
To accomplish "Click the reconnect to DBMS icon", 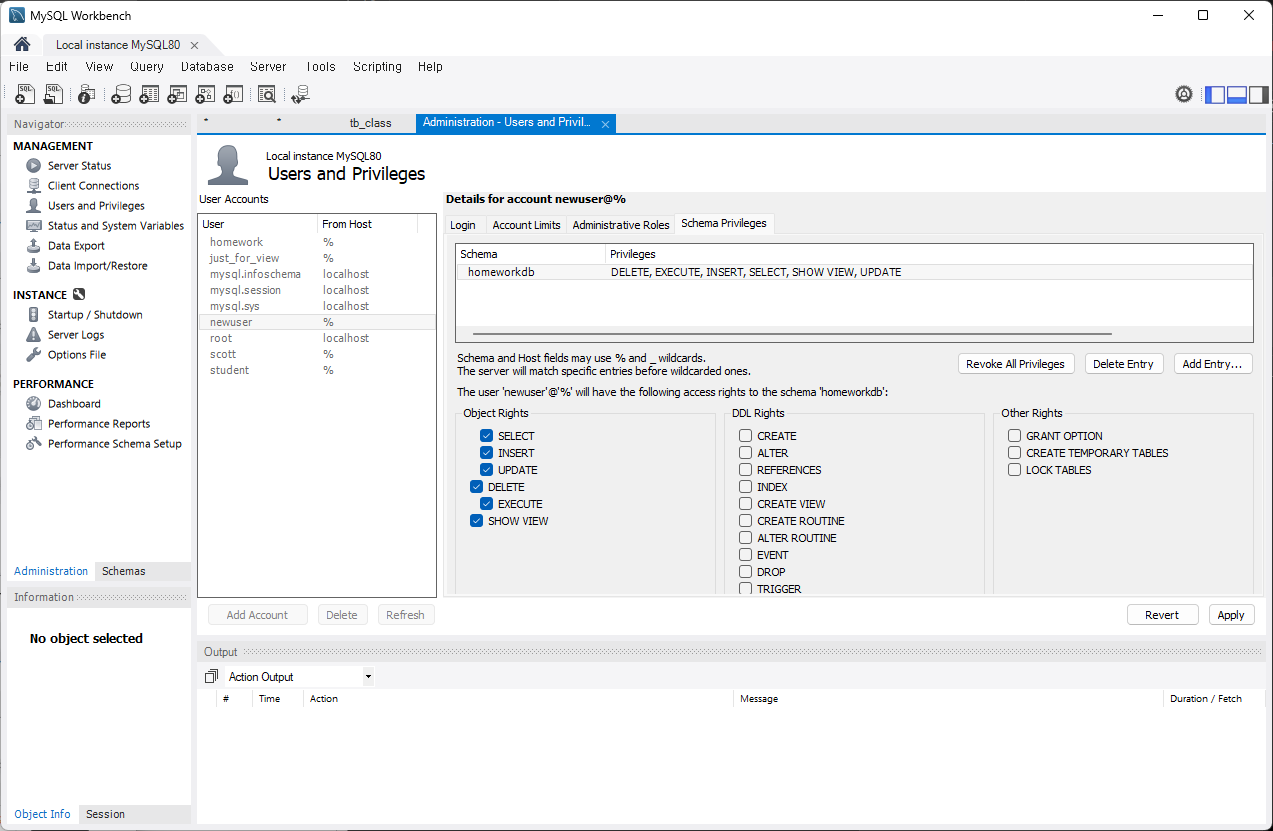I will pos(300,94).
